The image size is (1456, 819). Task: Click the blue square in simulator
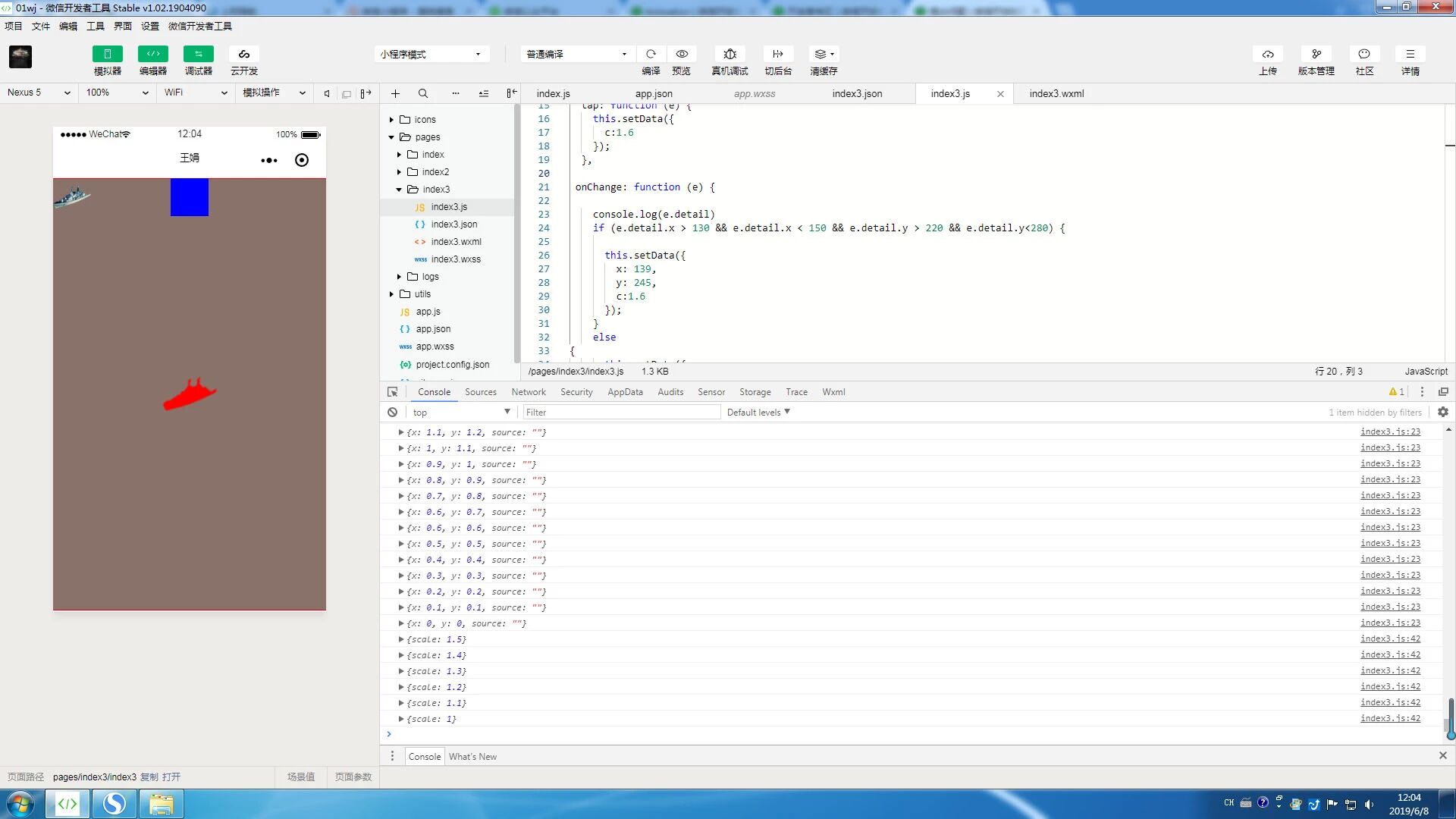click(189, 197)
